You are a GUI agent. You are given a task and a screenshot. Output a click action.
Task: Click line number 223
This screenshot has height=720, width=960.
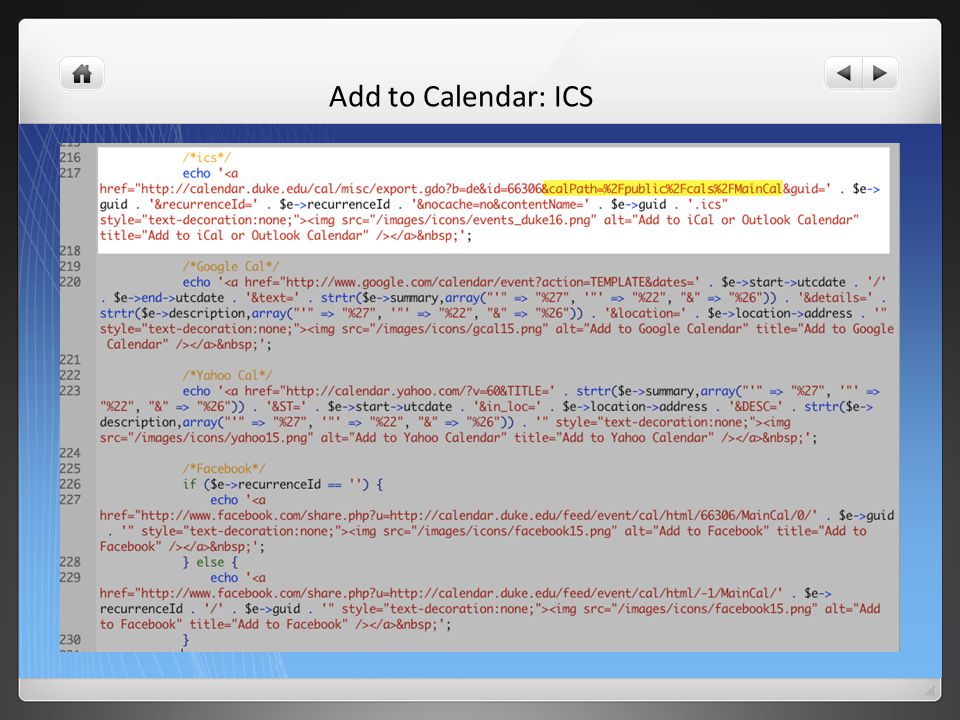[70, 391]
